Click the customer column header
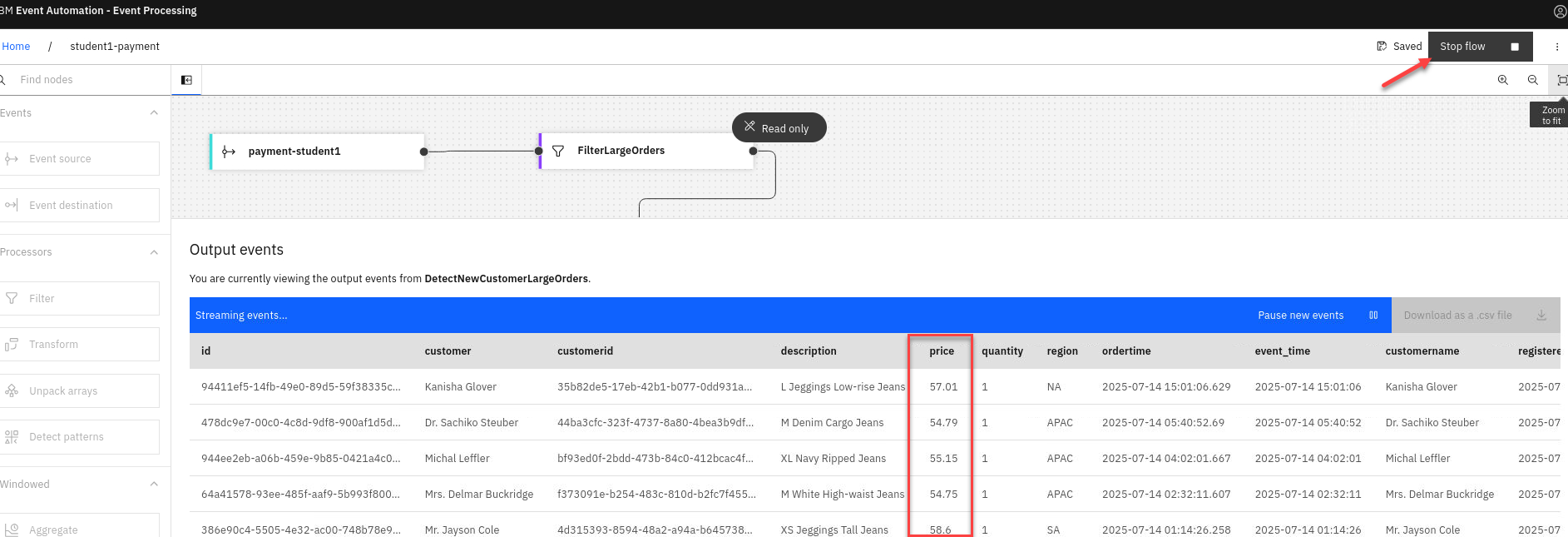Viewport: 1568px width, 537px height. click(x=448, y=351)
